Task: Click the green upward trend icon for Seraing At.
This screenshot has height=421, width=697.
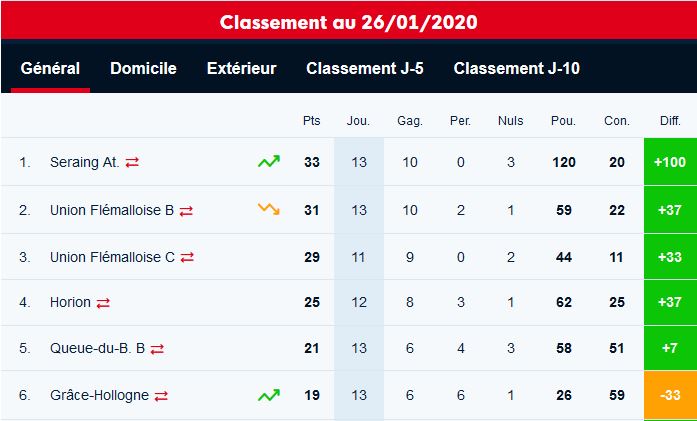Action: pos(269,161)
